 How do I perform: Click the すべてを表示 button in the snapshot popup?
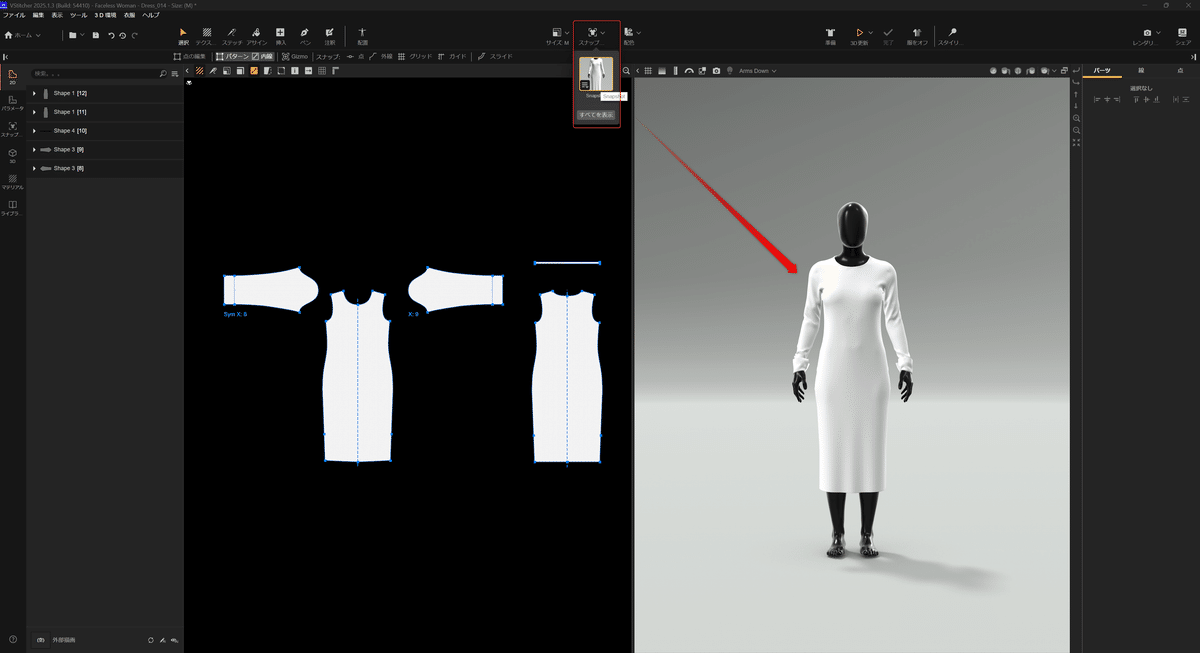[x=596, y=115]
